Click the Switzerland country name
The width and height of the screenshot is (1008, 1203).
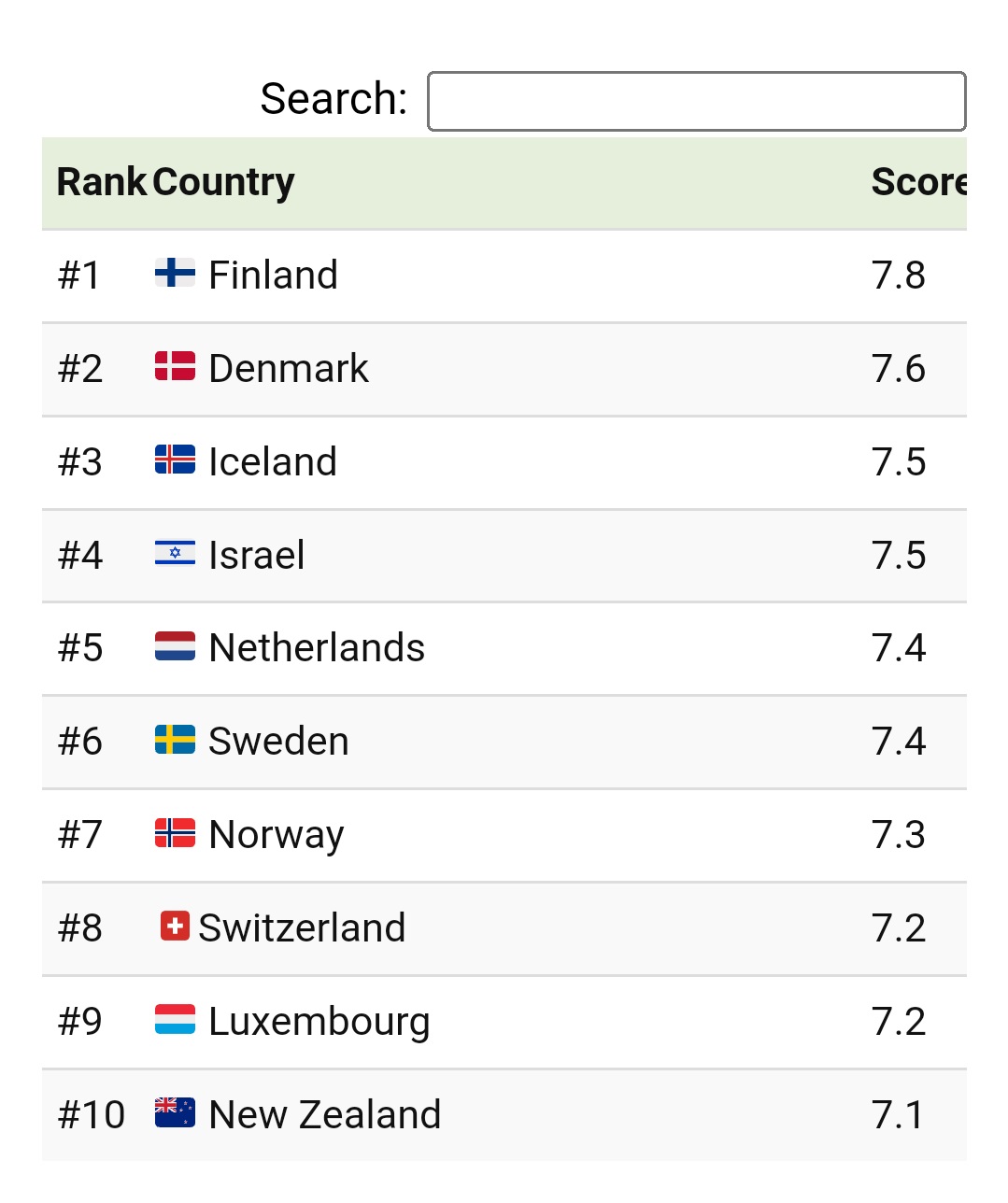[x=302, y=928]
